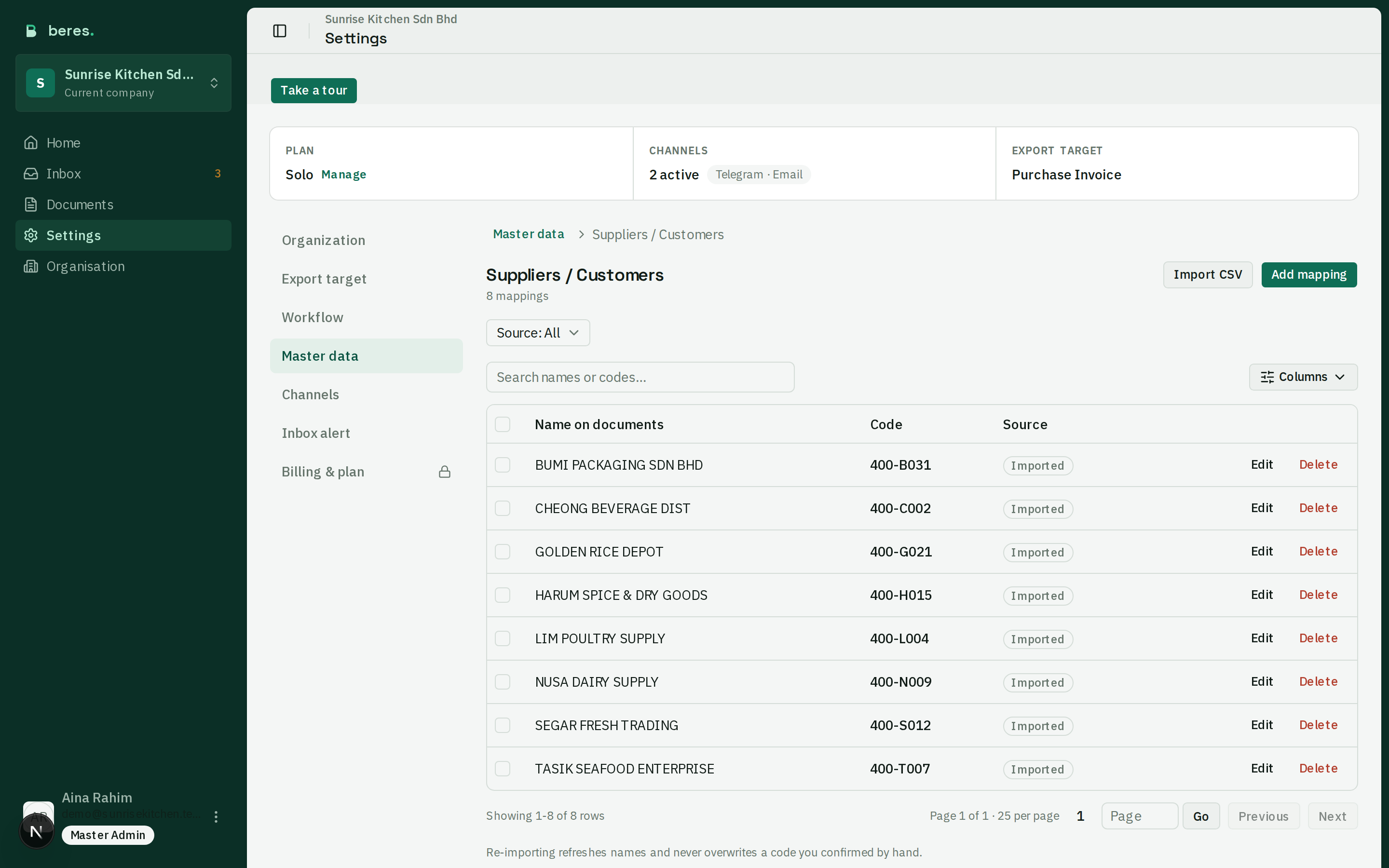Viewport: 1389px width, 868px height.
Task: Toggle the sidebar panel icon
Action: 280,31
